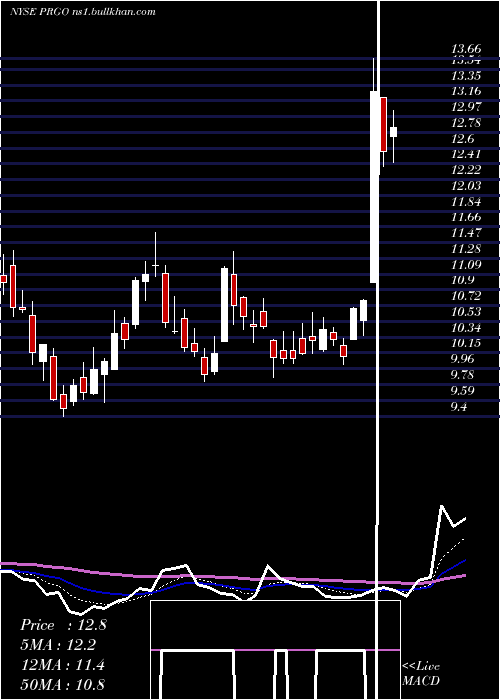Click the 11.84 price axis label
Screen dimensions: 500x700
(x=466, y=202)
